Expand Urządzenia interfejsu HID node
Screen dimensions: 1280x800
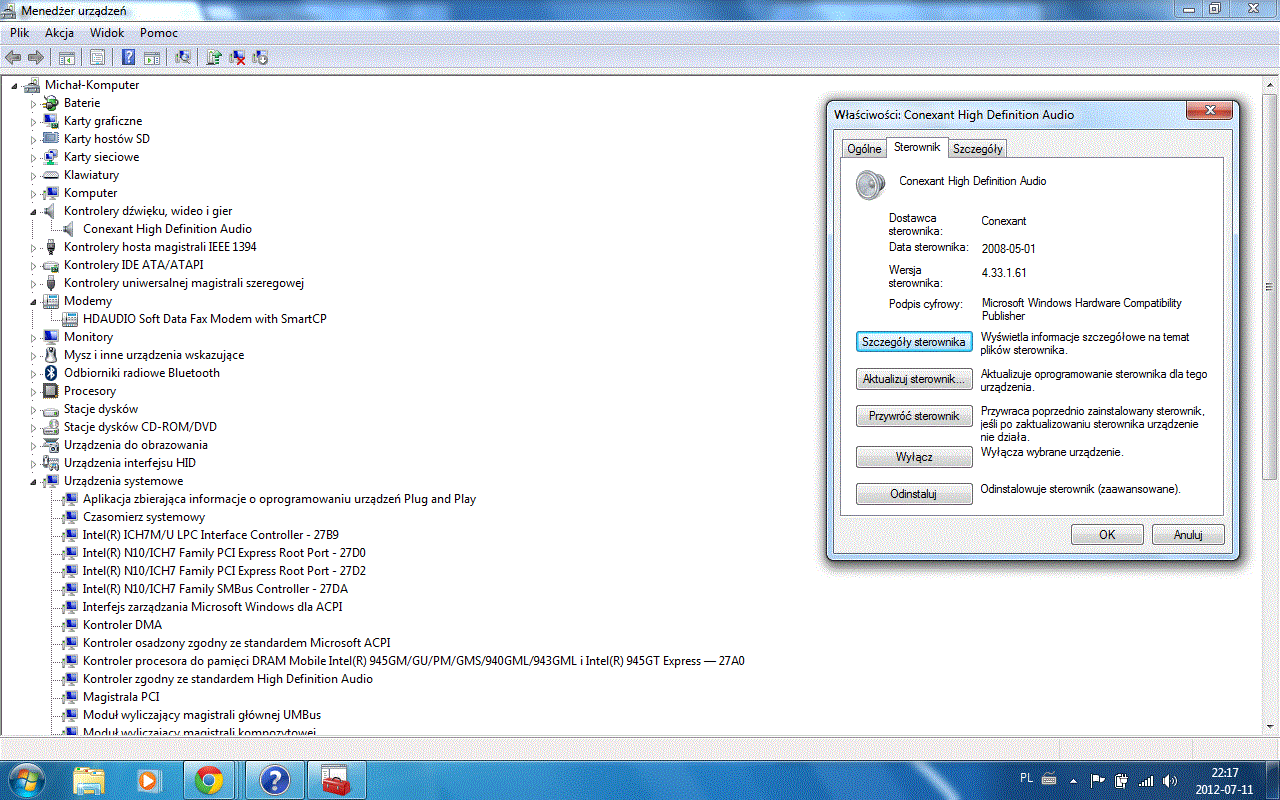click(x=33, y=463)
